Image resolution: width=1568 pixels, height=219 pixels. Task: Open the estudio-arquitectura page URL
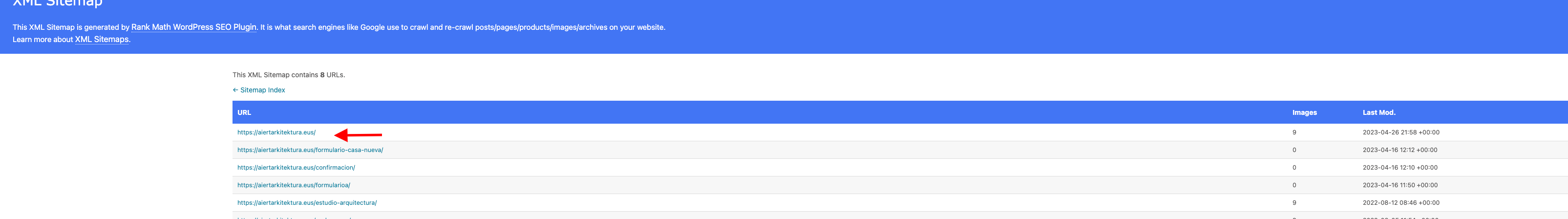coord(307,202)
